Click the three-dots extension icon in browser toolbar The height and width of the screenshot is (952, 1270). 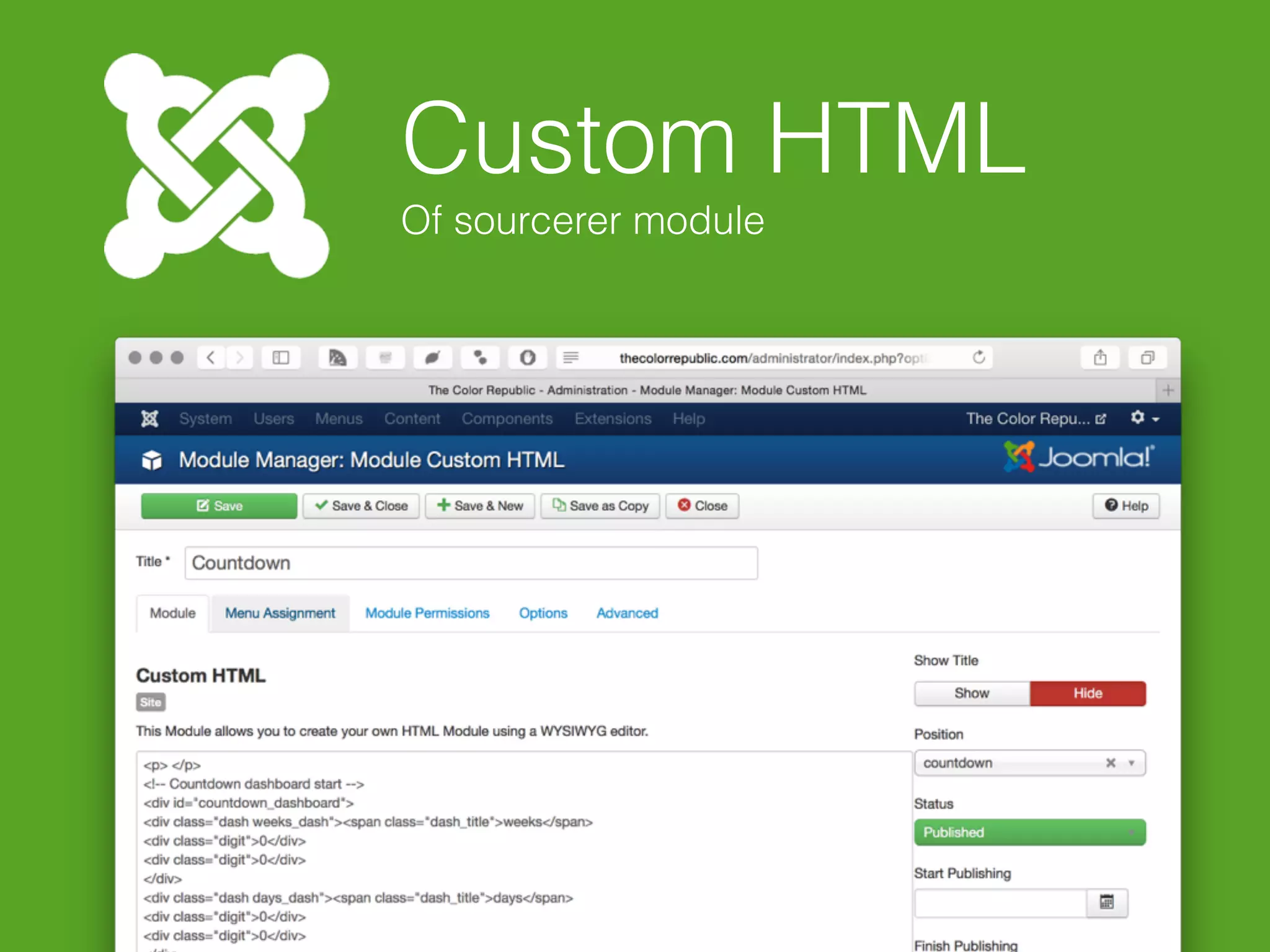[x=480, y=358]
